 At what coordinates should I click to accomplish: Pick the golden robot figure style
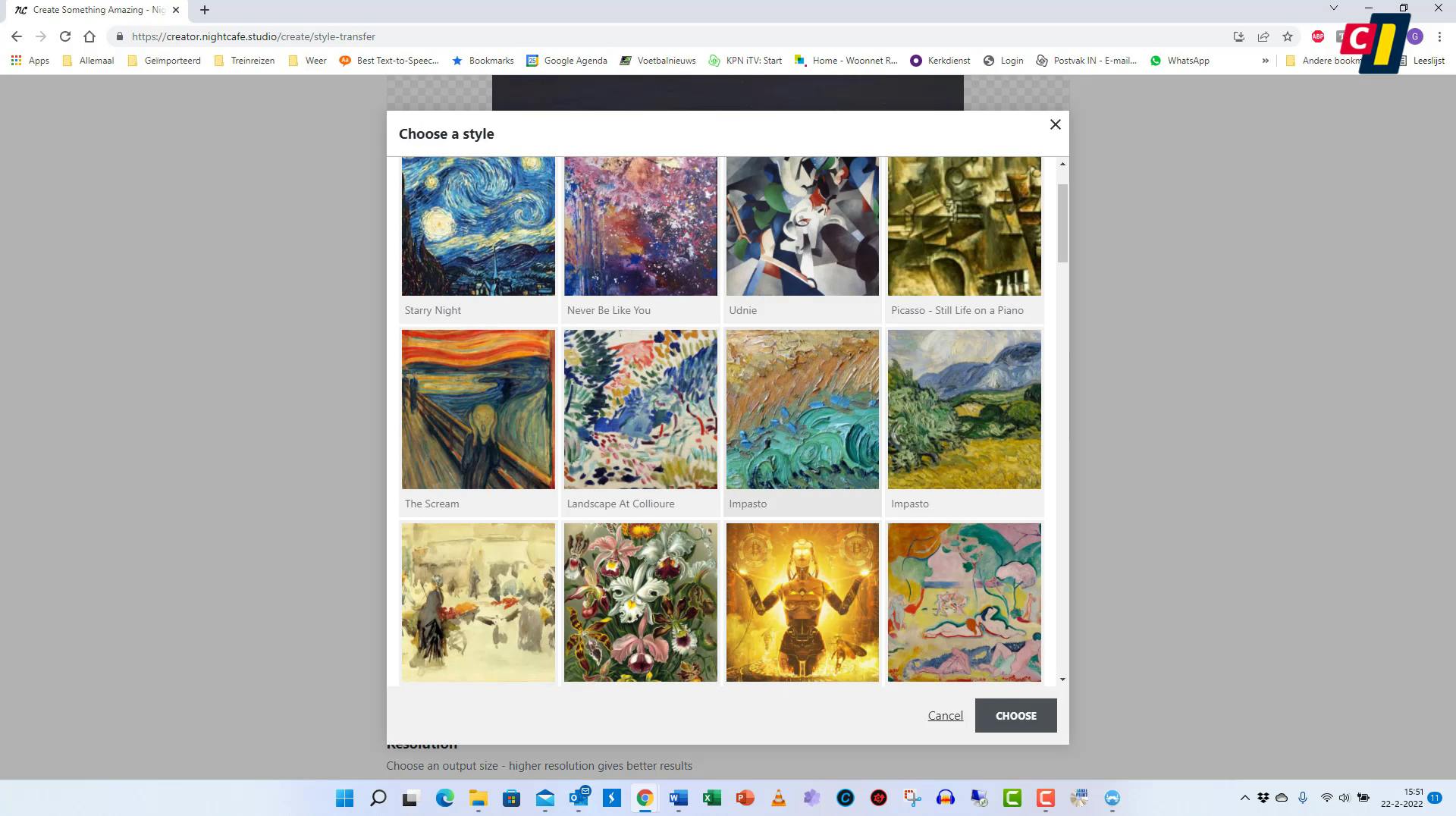click(x=802, y=602)
